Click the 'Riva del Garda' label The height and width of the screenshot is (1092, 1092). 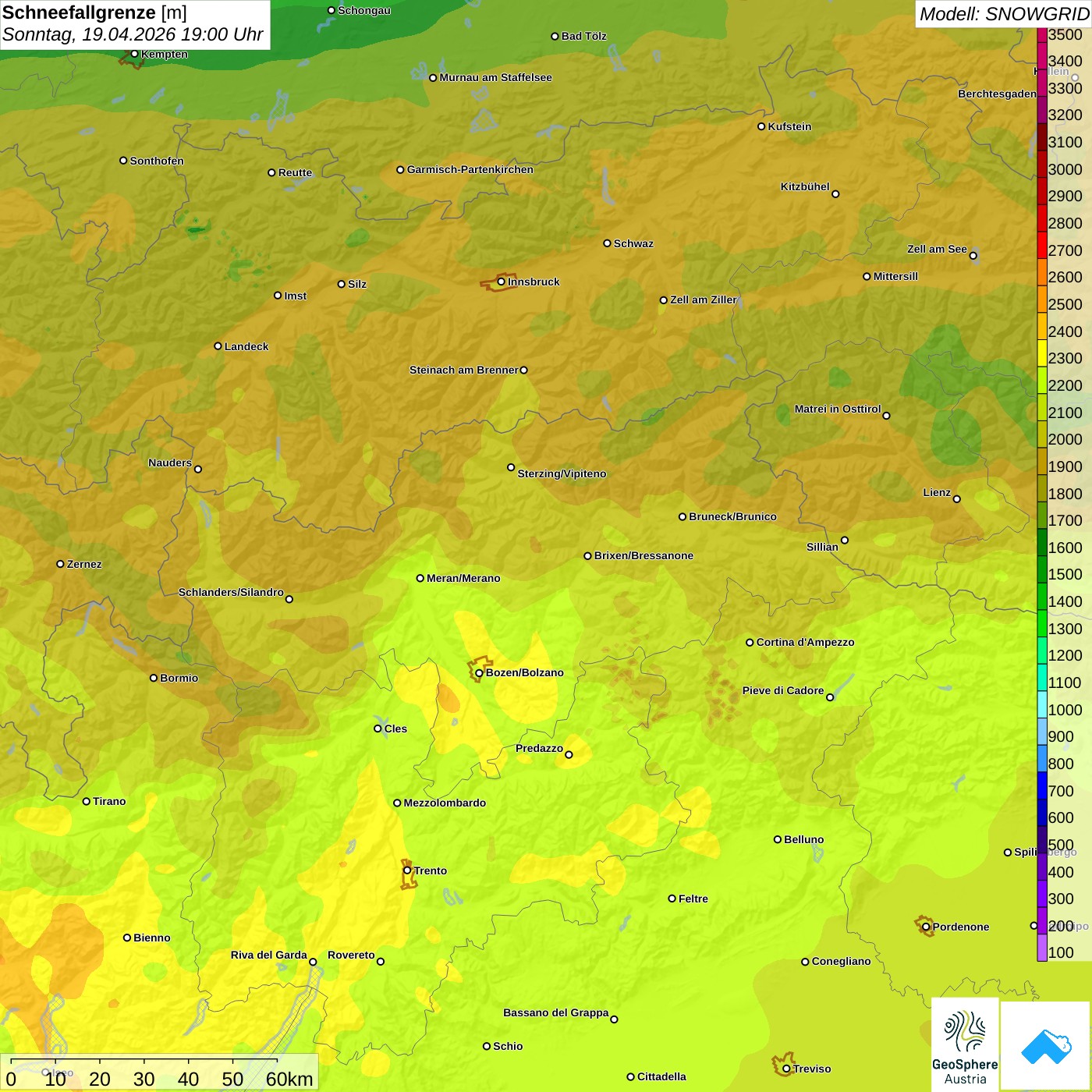point(268,955)
